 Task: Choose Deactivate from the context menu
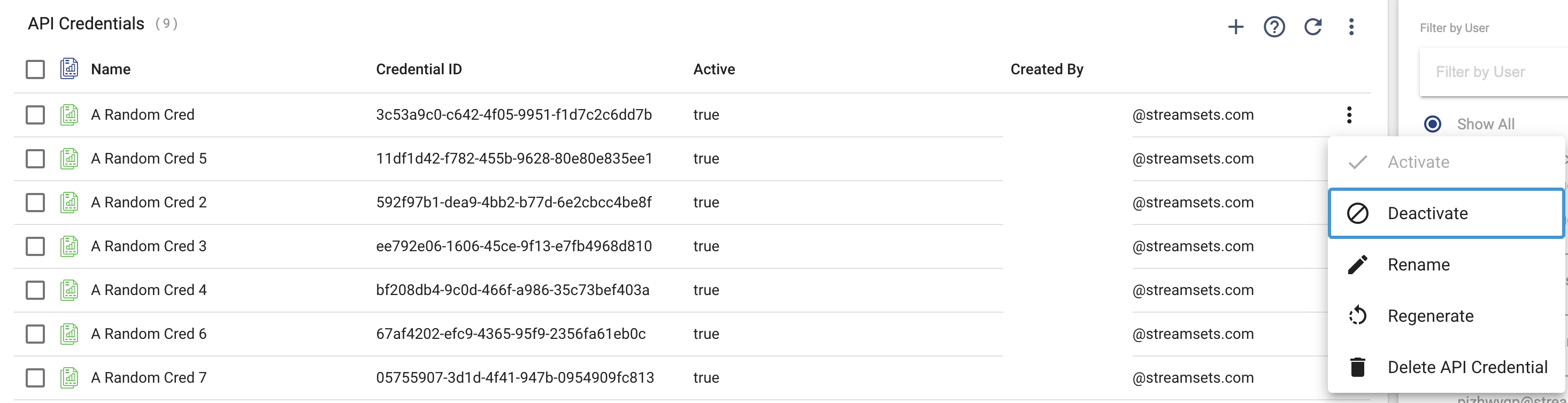pyautogui.click(x=1427, y=214)
